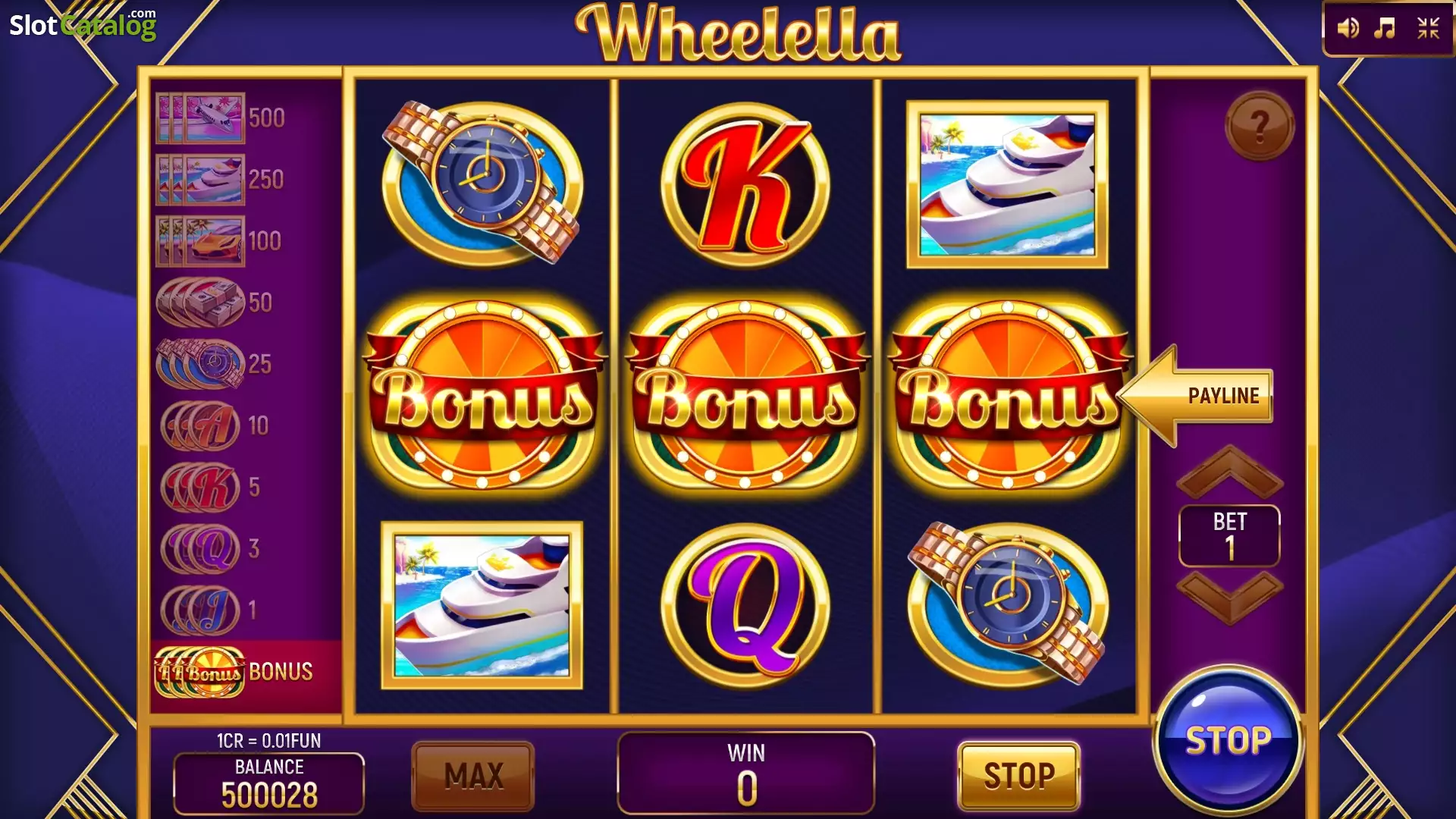Click the middle reel Bonus wheel symbol
The width and height of the screenshot is (1456, 819).
coord(746,394)
